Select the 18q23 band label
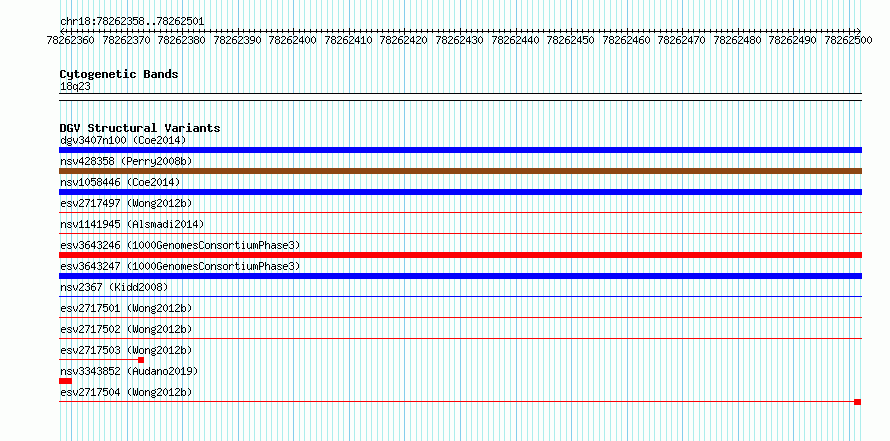Image resolution: width=890 pixels, height=441 pixels. (75, 86)
